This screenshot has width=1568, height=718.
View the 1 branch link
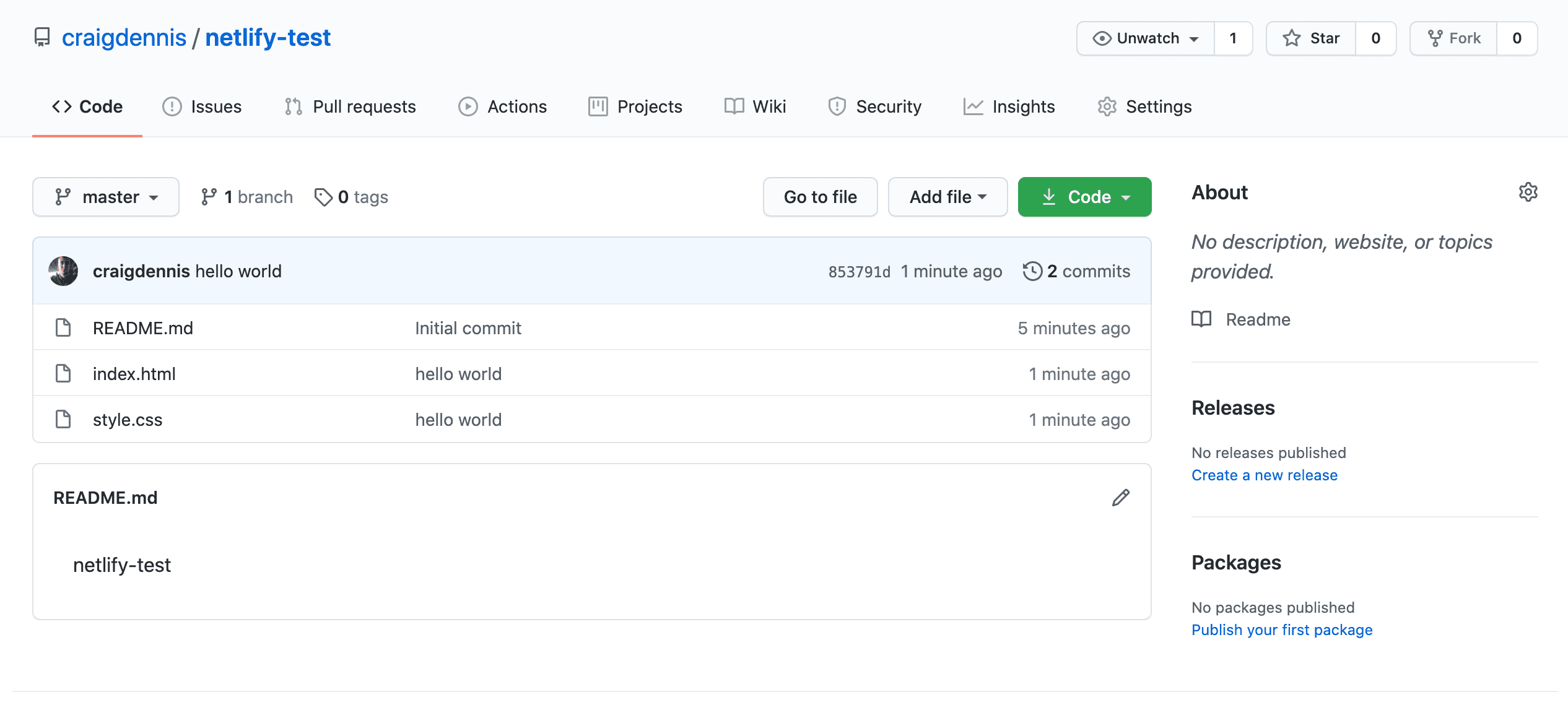pyautogui.click(x=246, y=197)
